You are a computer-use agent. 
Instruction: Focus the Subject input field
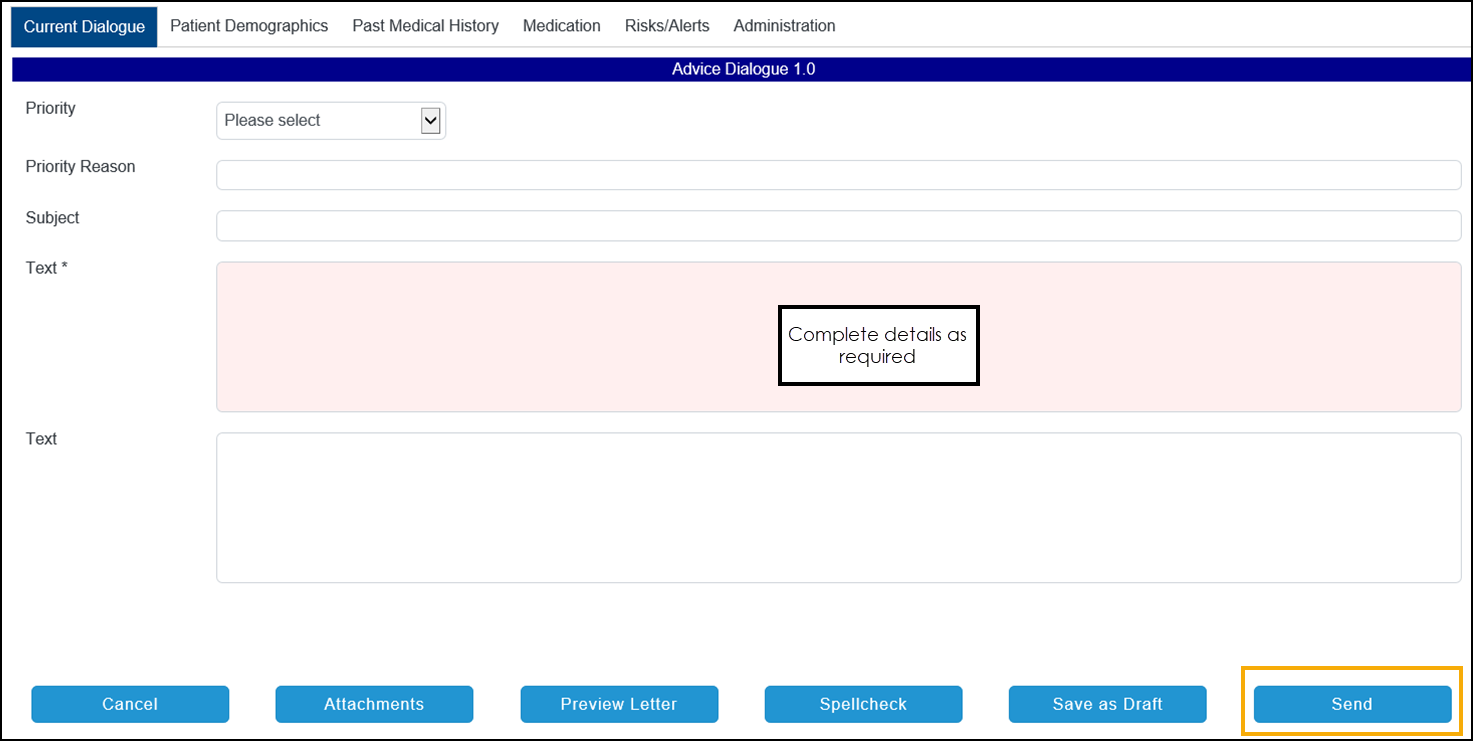click(838, 226)
